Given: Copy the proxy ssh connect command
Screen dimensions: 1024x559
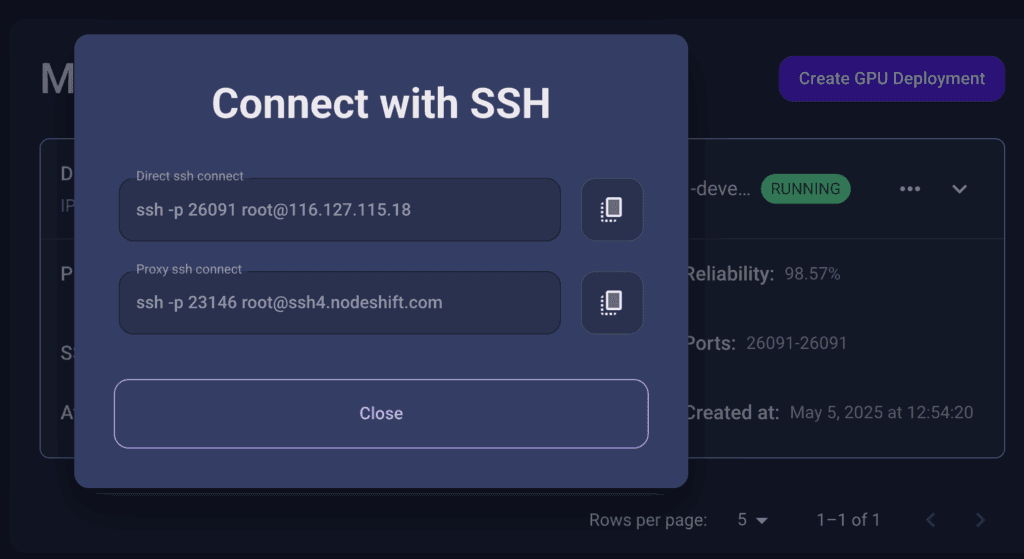Looking at the screenshot, I should [612, 303].
